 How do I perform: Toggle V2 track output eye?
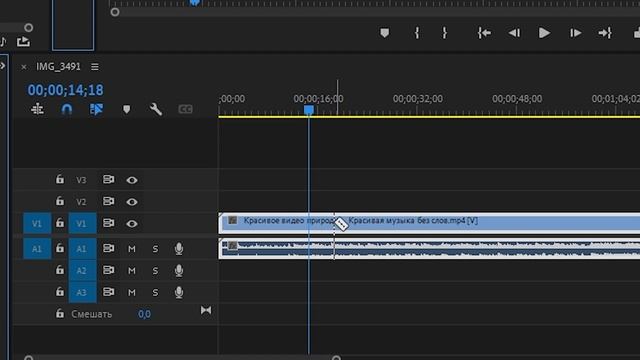131,202
